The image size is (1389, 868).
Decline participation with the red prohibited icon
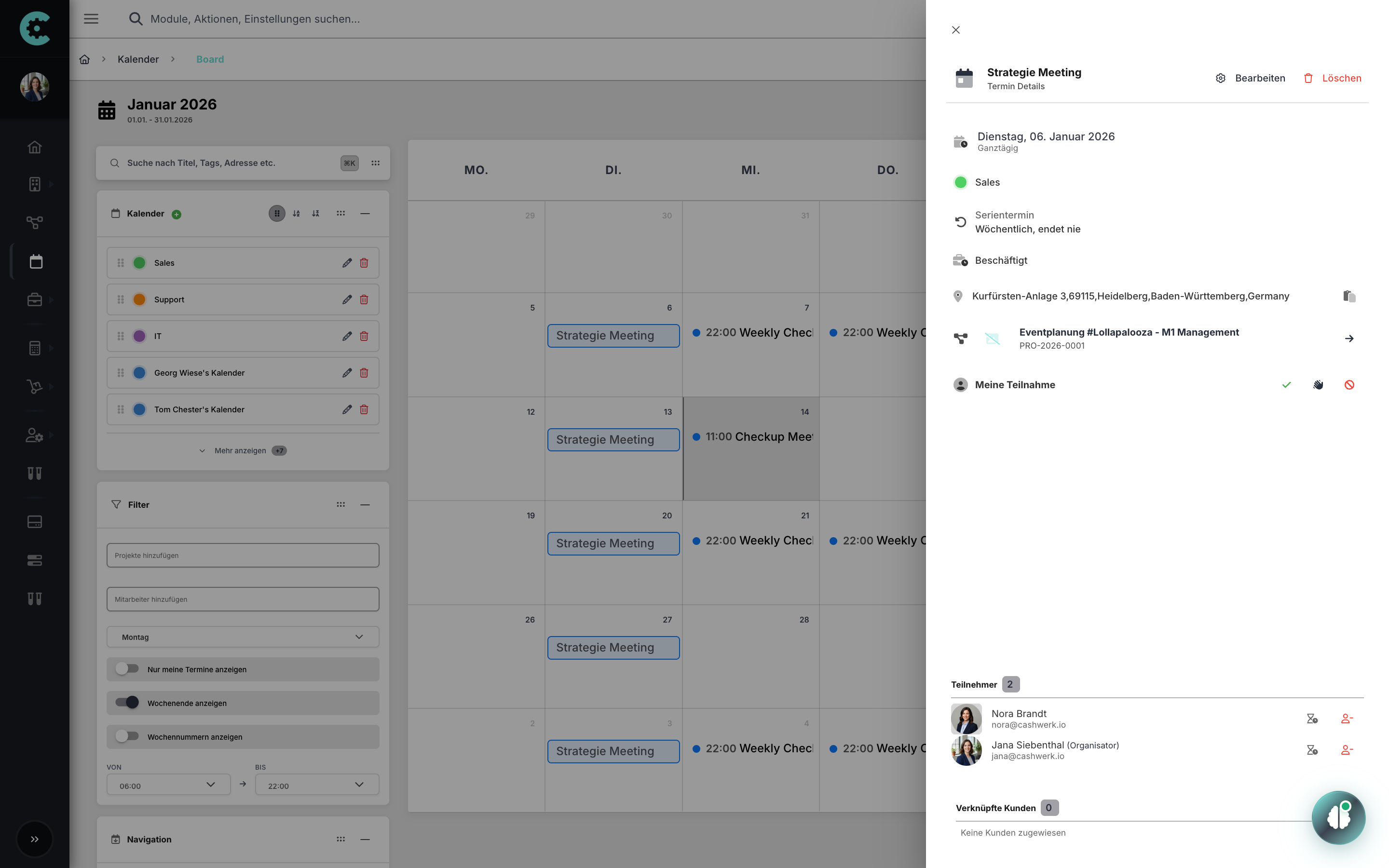(1349, 385)
